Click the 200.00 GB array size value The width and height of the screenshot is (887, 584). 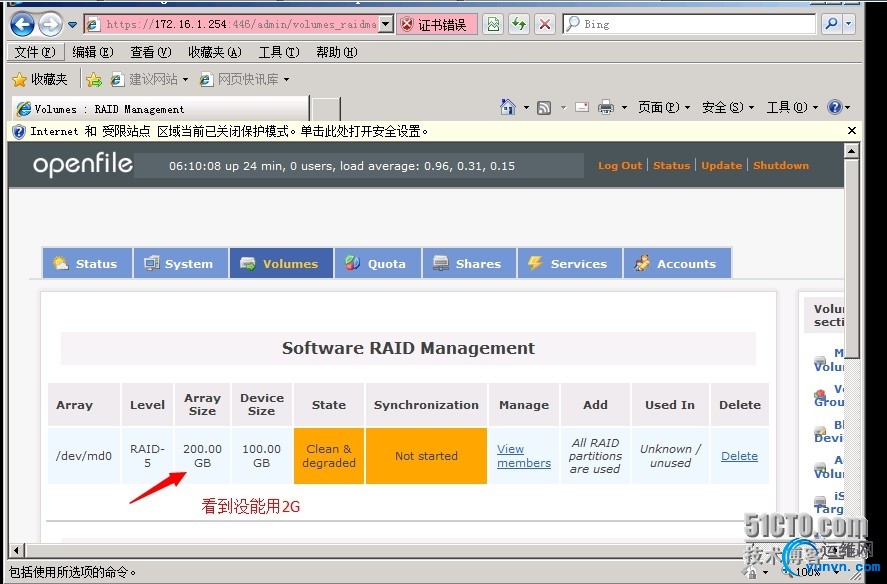tap(202, 456)
